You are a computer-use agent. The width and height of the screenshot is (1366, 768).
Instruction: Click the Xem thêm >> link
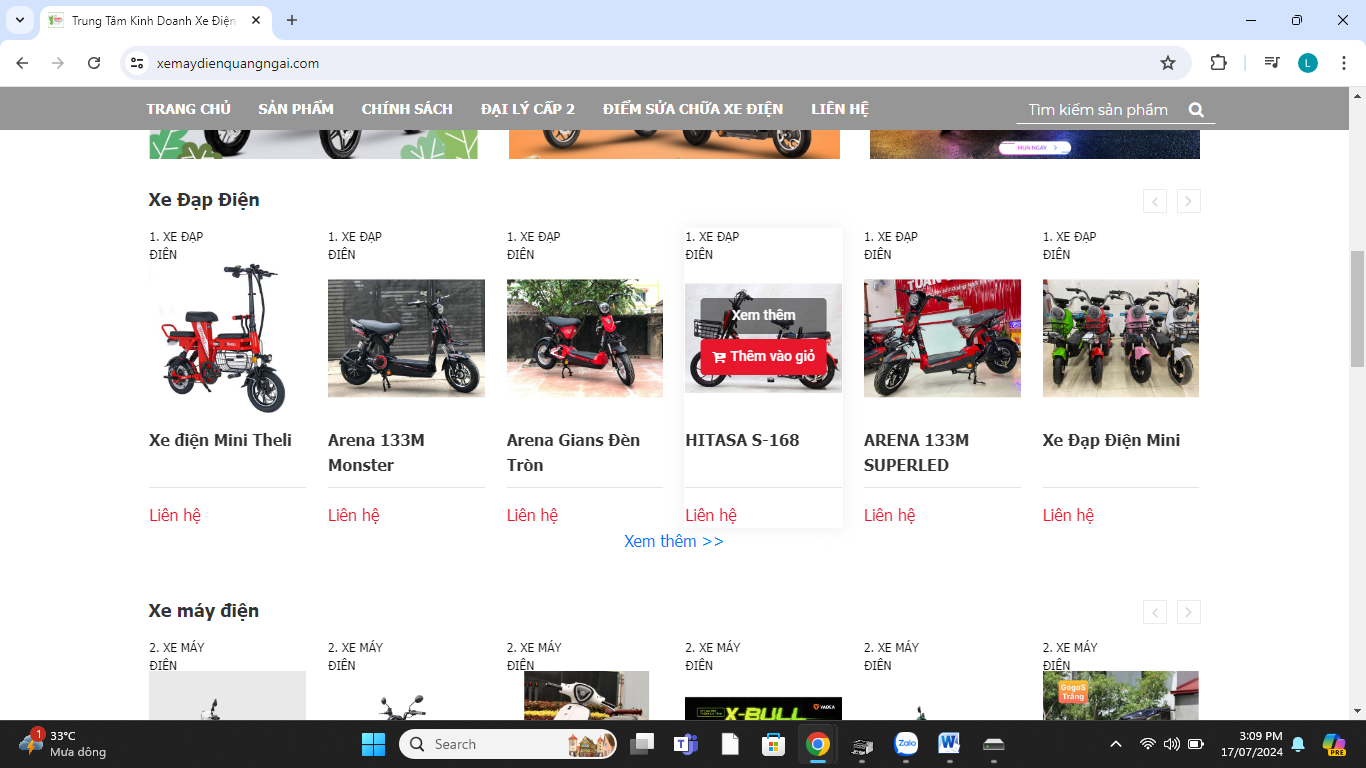click(673, 541)
